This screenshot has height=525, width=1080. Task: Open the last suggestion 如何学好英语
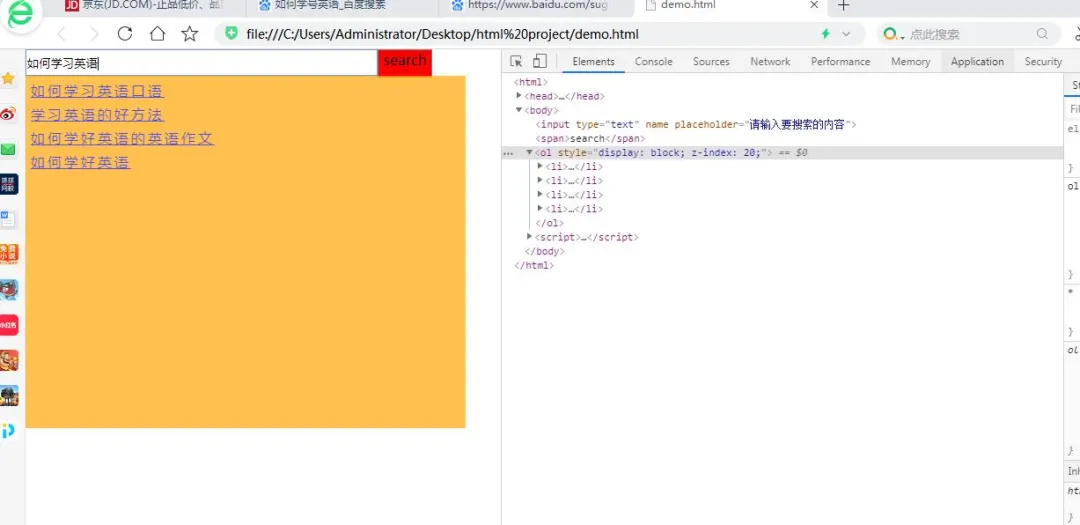pos(81,163)
